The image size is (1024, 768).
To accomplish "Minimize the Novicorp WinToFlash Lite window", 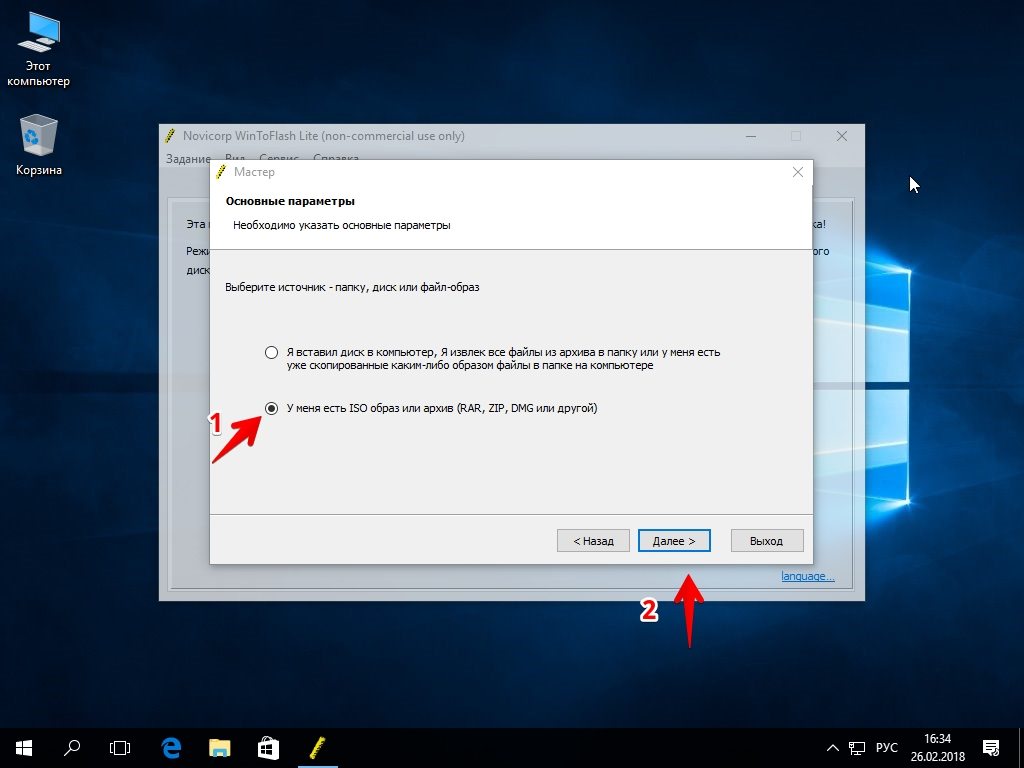I will pyautogui.click(x=751, y=136).
